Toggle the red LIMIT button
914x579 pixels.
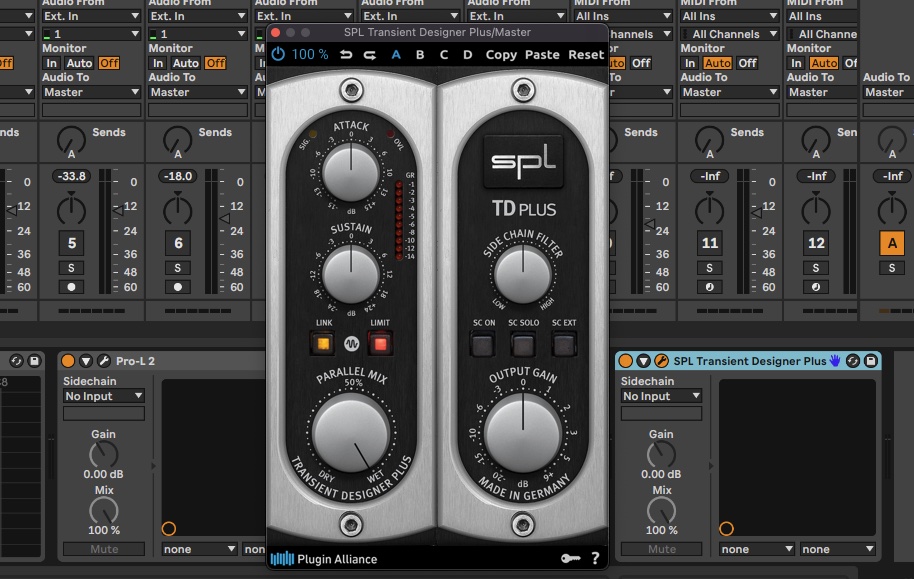click(x=380, y=344)
